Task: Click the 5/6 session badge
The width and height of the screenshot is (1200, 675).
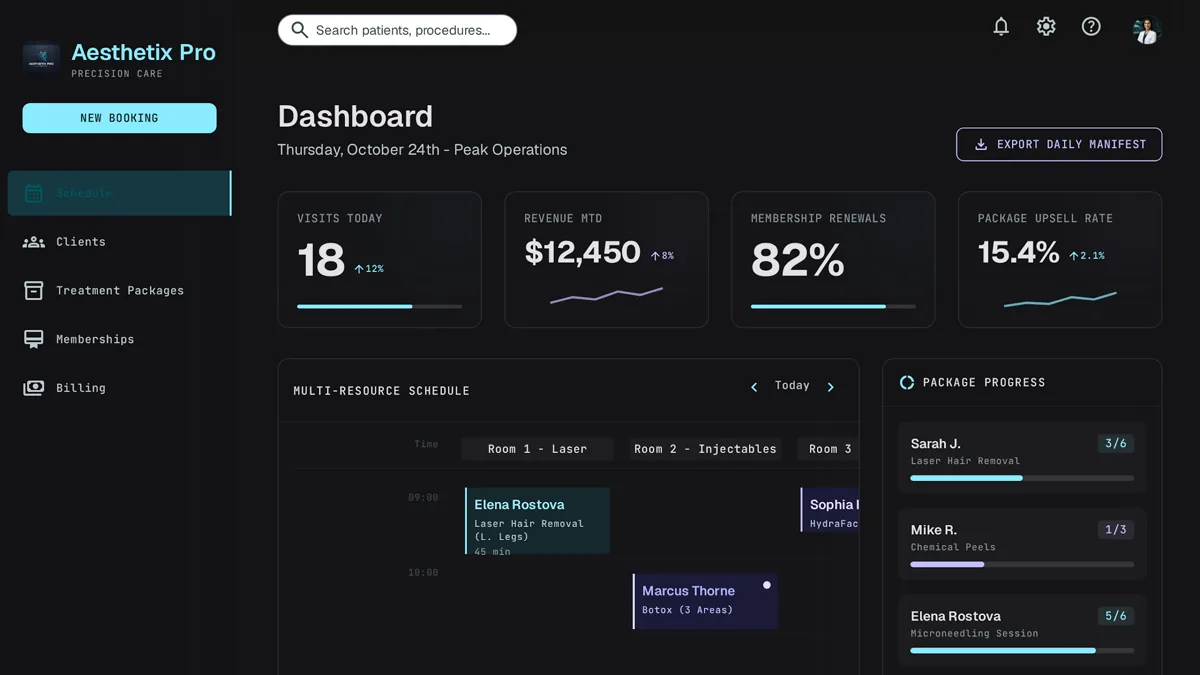Action: point(1115,616)
